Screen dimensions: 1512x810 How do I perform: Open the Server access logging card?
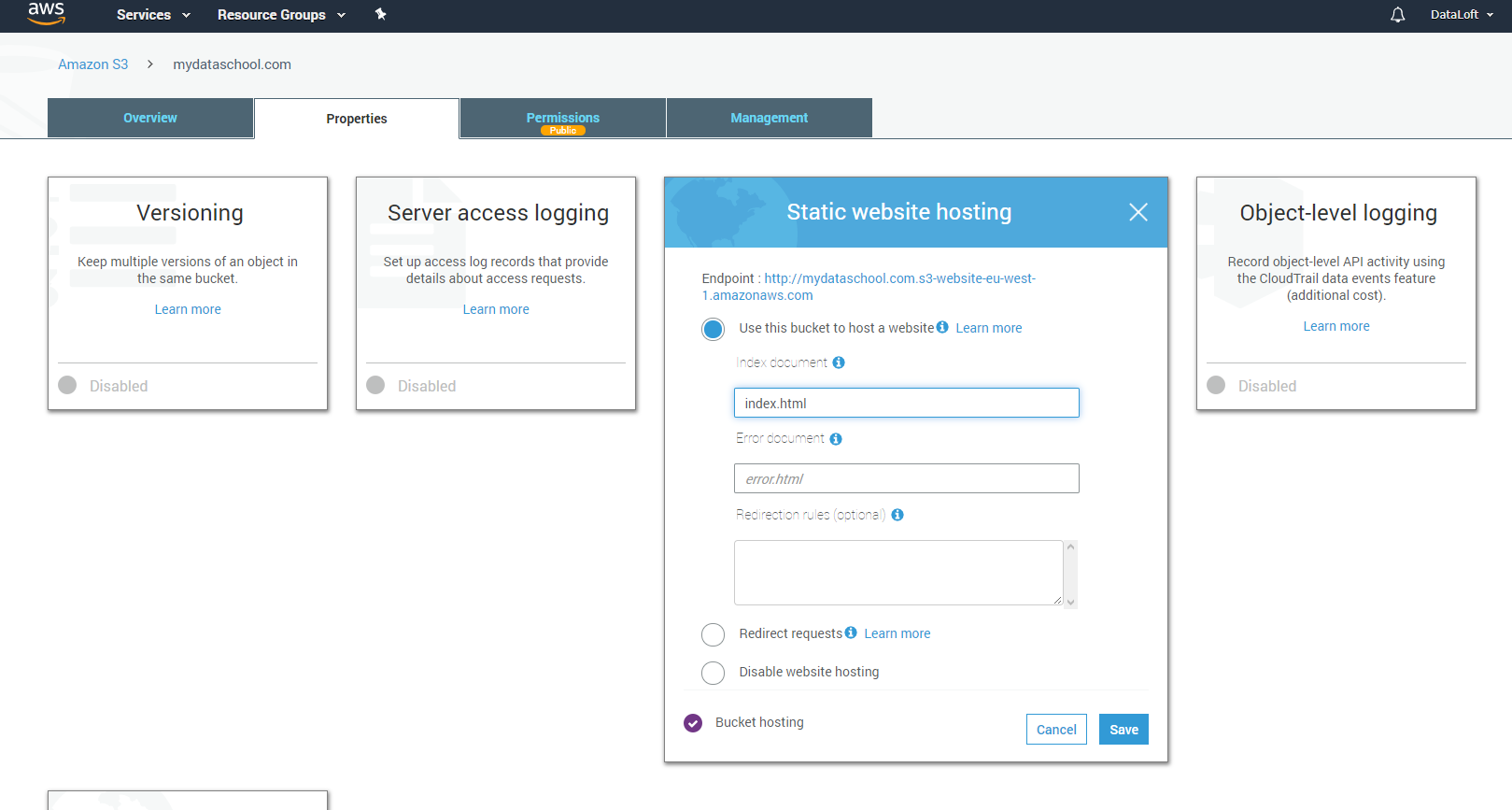[496, 293]
